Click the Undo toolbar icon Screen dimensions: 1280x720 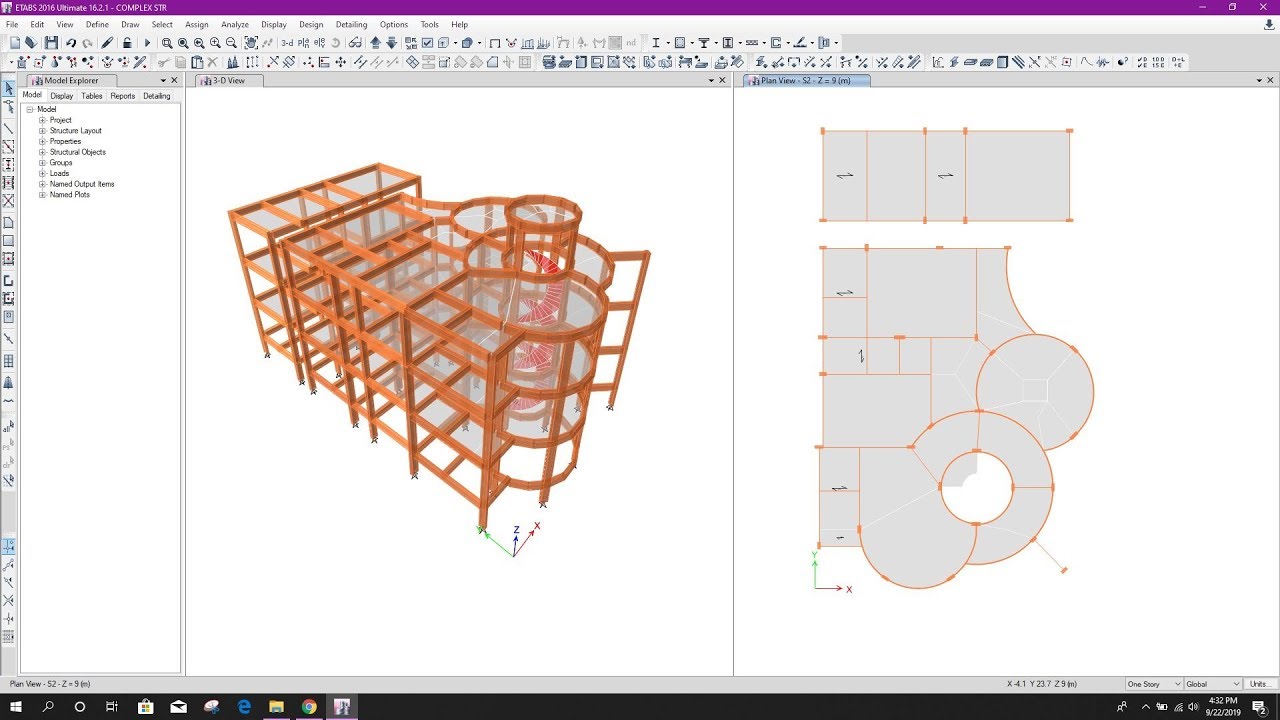point(72,42)
